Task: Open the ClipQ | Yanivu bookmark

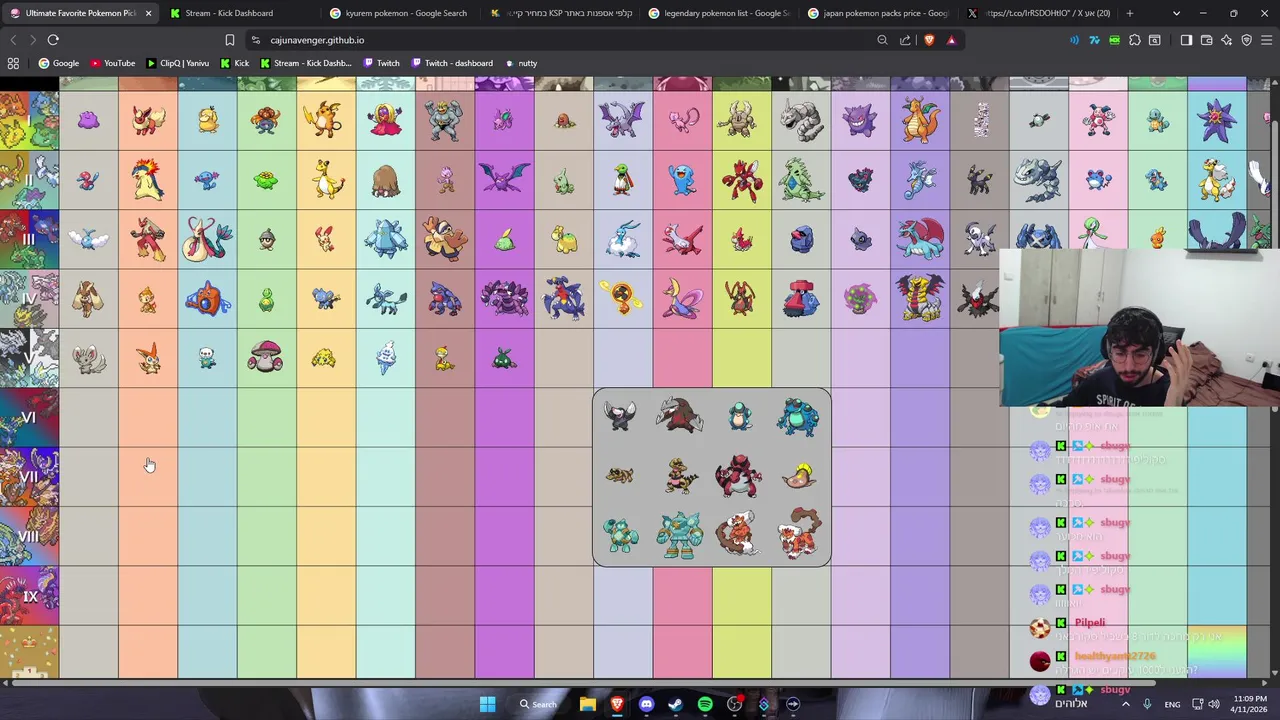Action: 178,63
